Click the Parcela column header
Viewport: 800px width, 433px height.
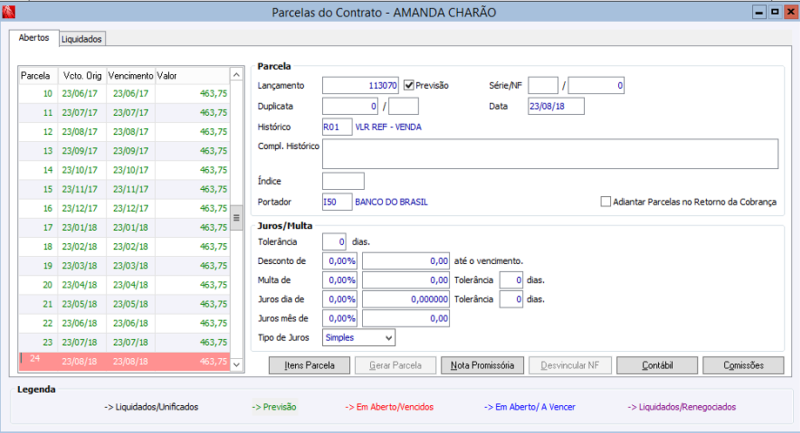(38, 75)
